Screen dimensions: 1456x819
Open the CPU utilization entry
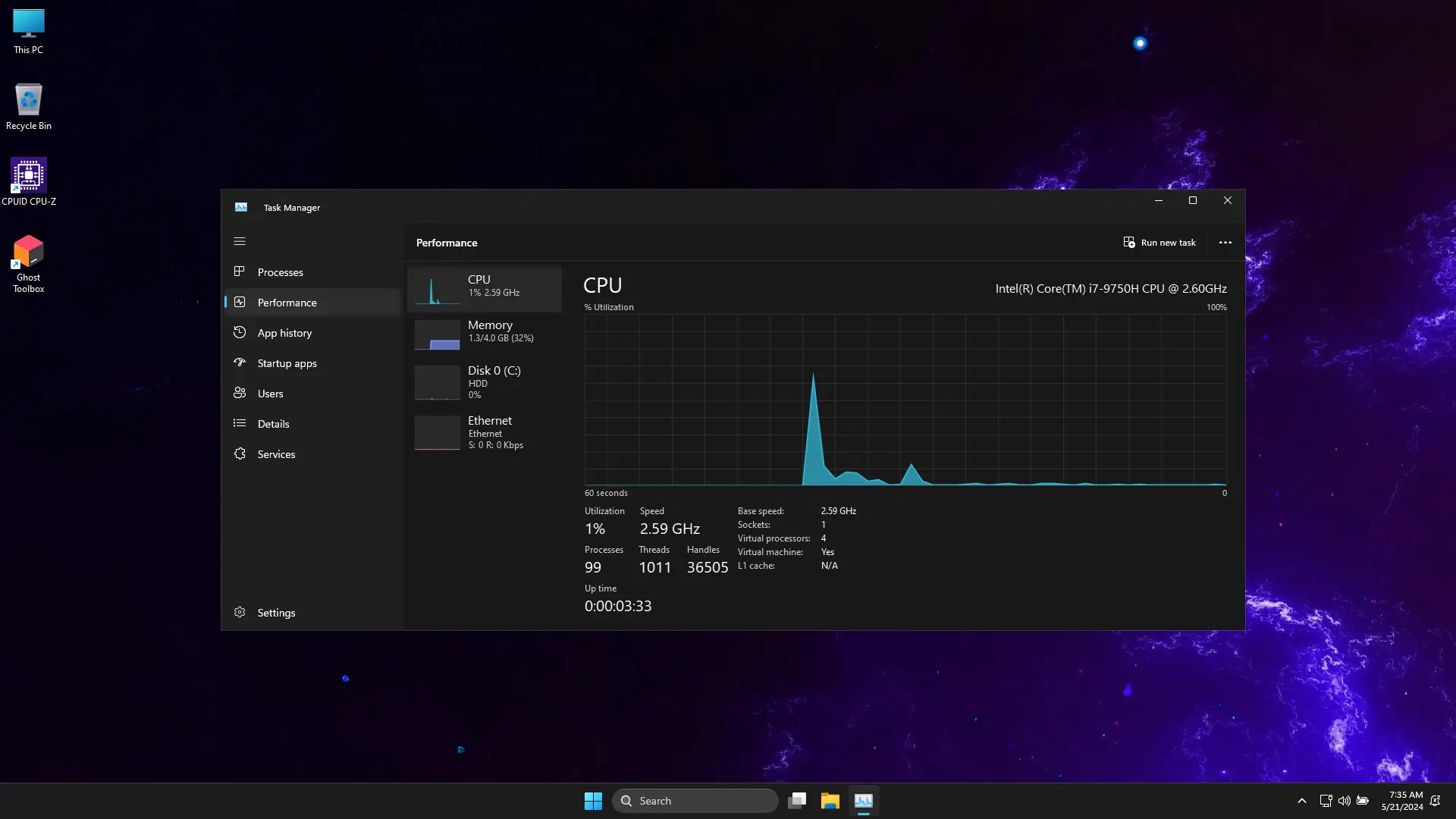485,288
